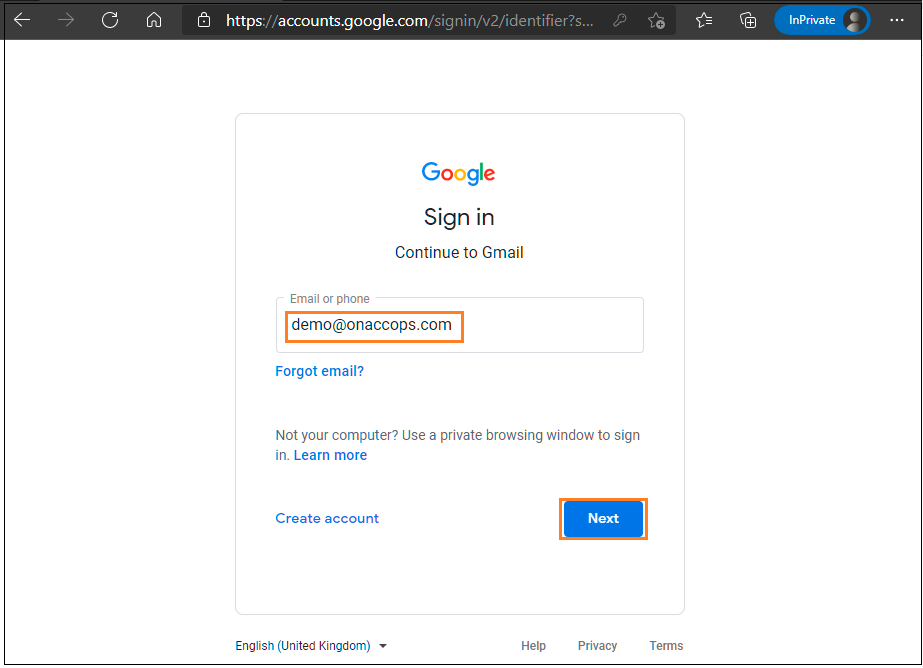Open saved passwords key icon

(x=619, y=20)
